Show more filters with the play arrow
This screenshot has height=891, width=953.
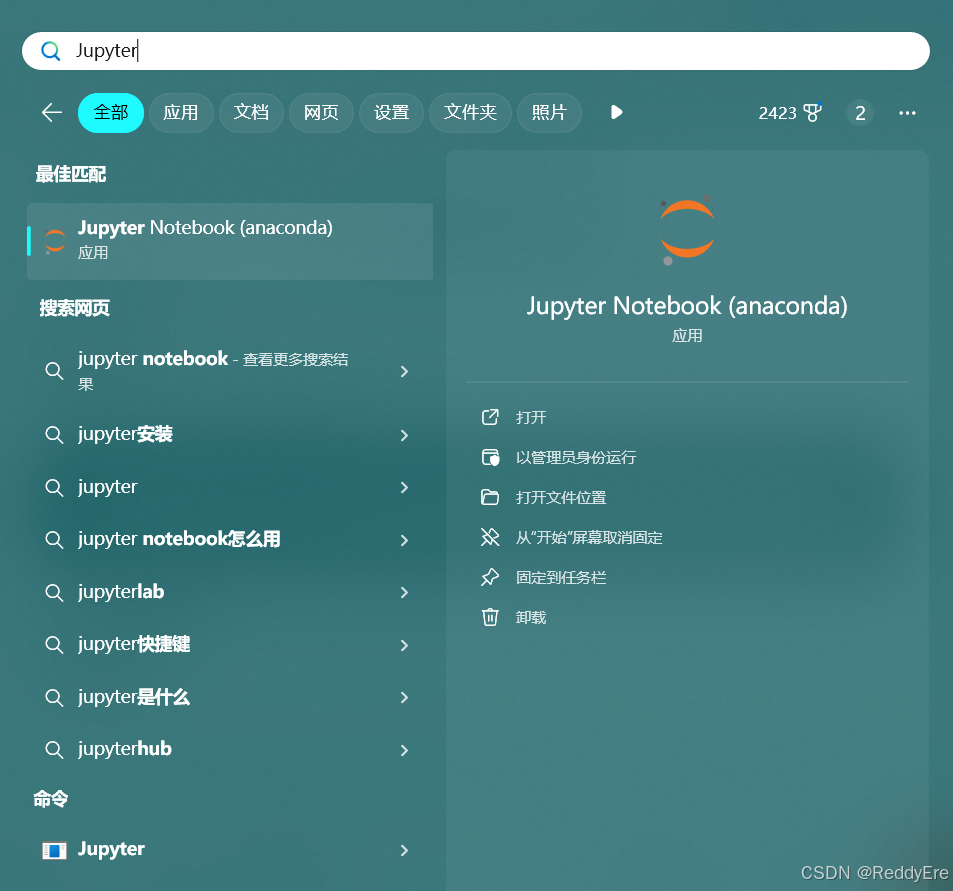pos(616,112)
